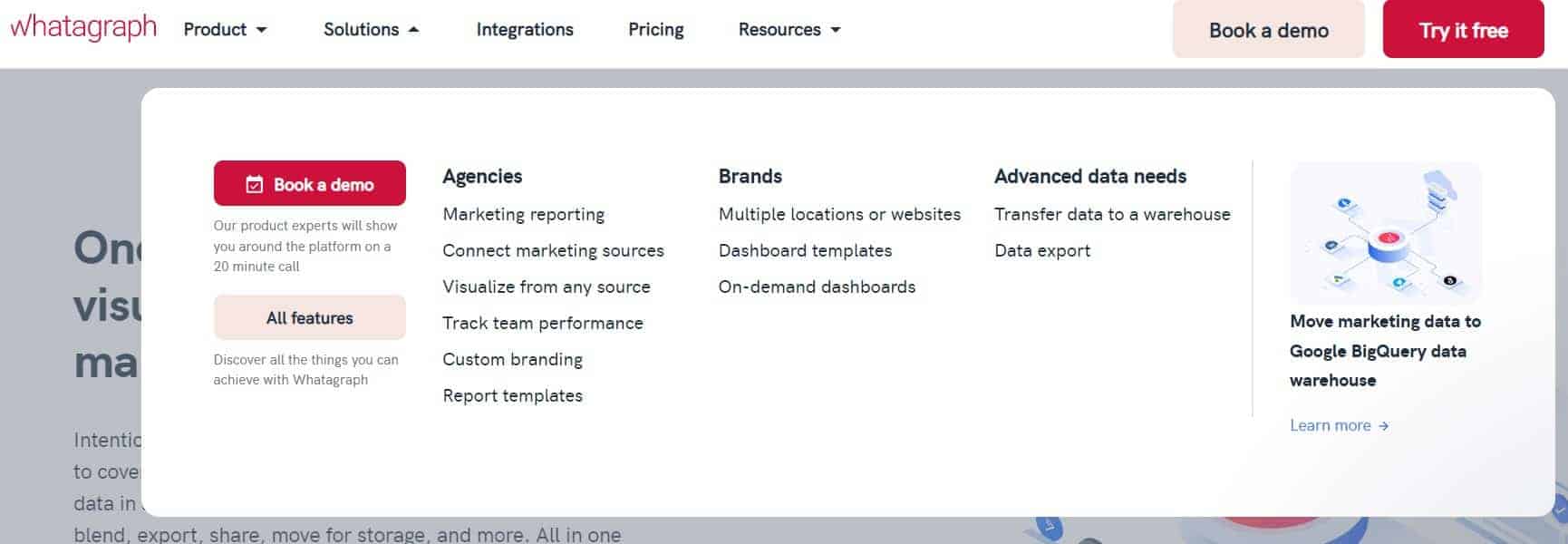Image resolution: width=1568 pixels, height=544 pixels.
Task: Click the 20 minute call description text
Action: pyautogui.click(x=305, y=246)
